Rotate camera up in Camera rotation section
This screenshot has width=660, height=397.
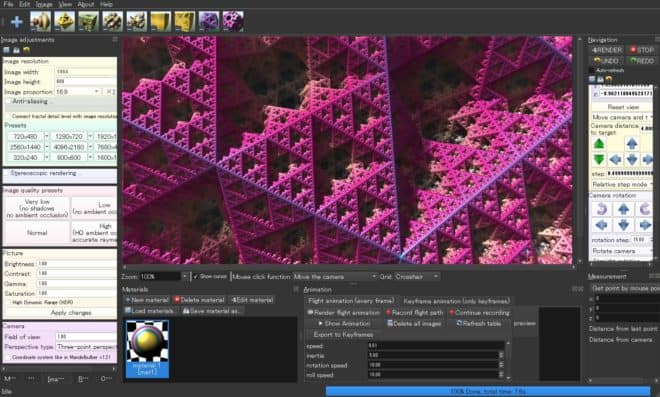[x=623, y=209]
